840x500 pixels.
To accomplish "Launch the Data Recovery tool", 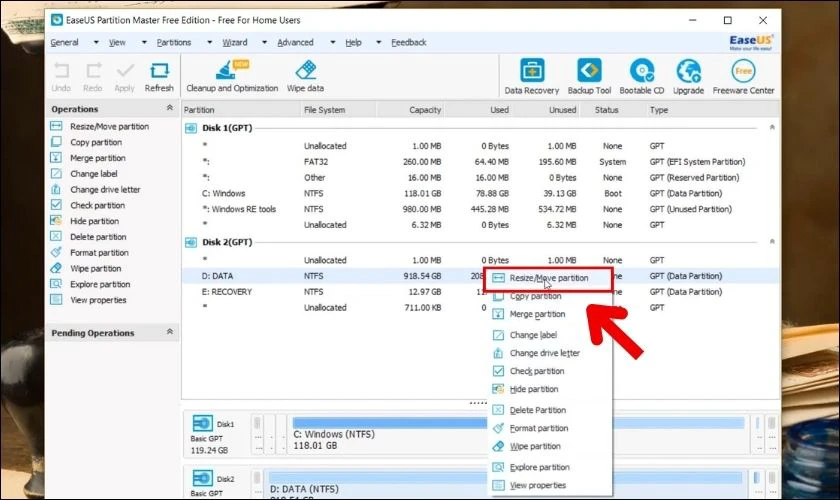I will click(x=531, y=77).
